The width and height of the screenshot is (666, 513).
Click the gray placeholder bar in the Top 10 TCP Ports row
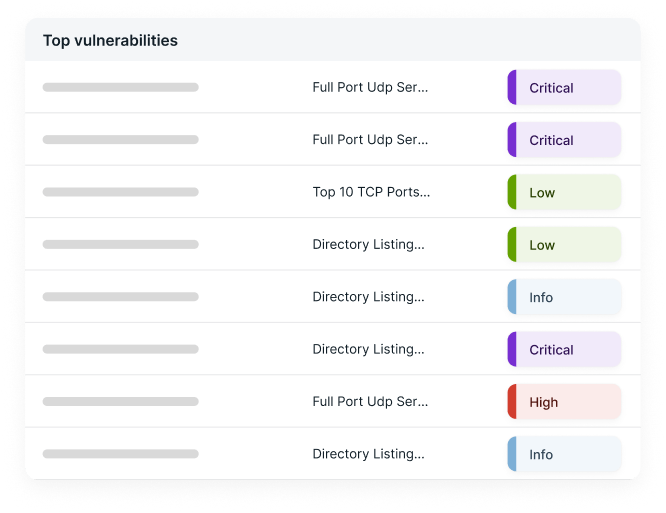click(120, 192)
